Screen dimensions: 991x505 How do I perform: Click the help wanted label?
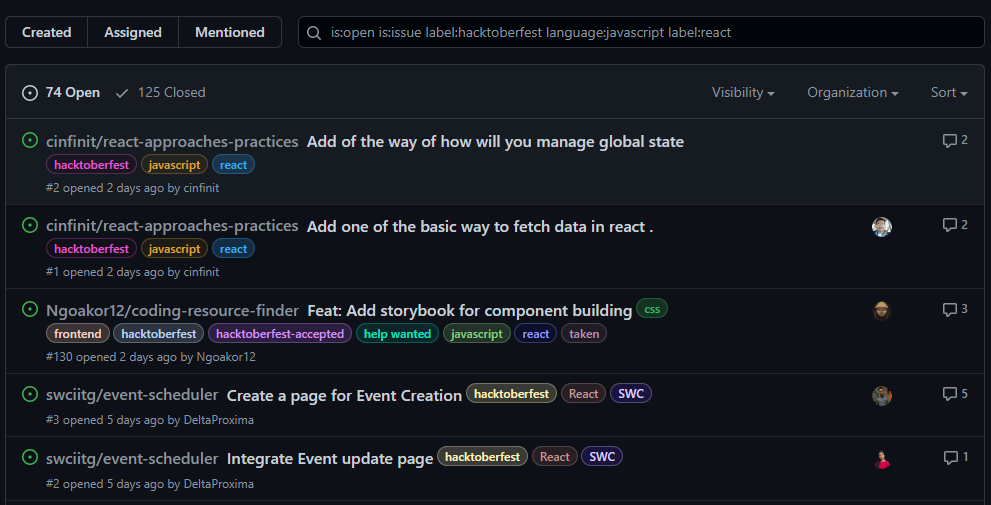(x=398, y=334)
